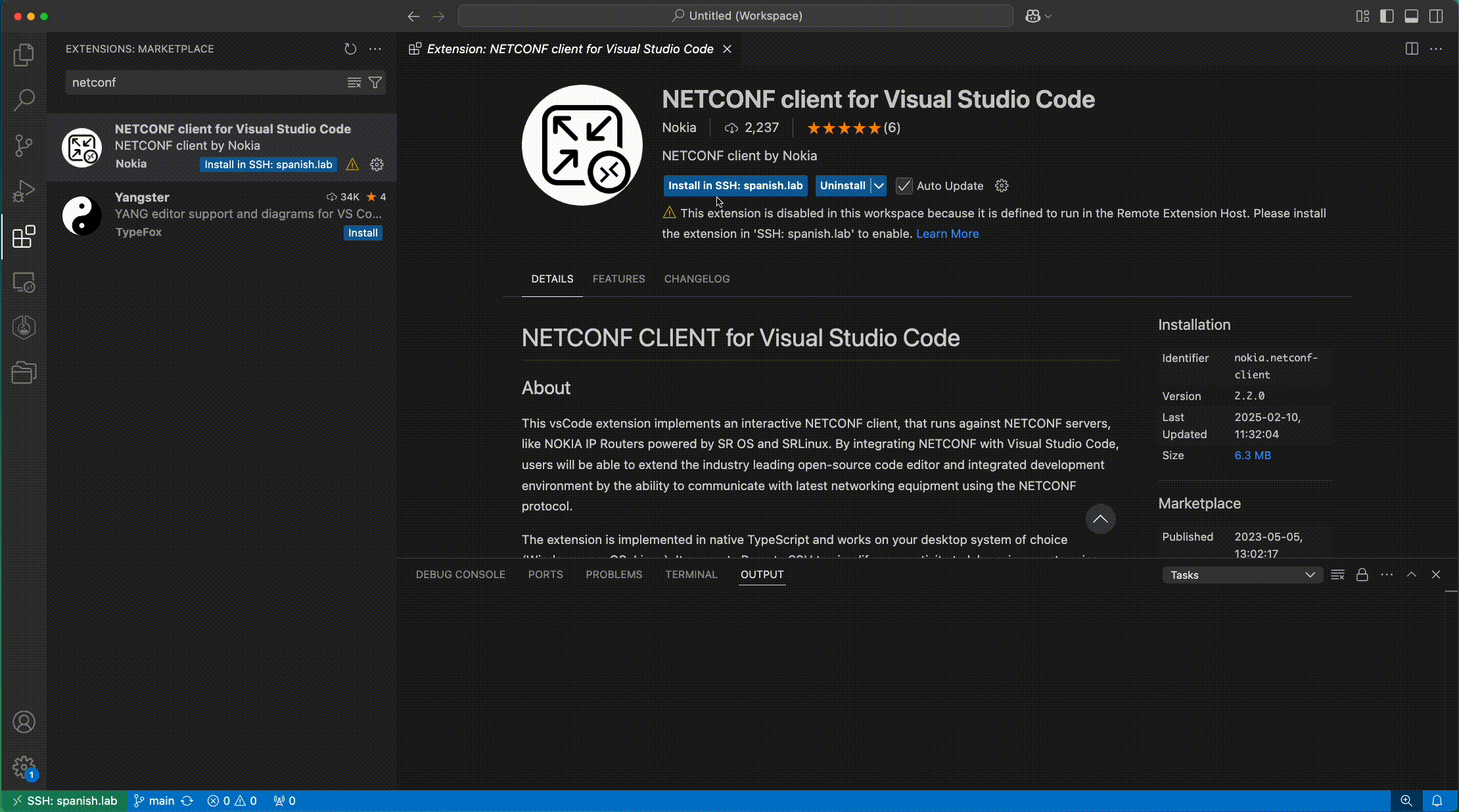Open the Uninstall dropdown arrow

(879, 186)
